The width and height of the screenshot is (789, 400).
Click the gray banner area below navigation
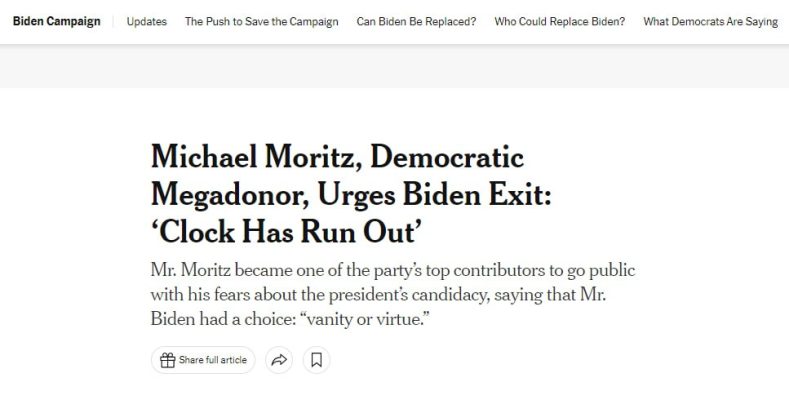click(394, 66)
